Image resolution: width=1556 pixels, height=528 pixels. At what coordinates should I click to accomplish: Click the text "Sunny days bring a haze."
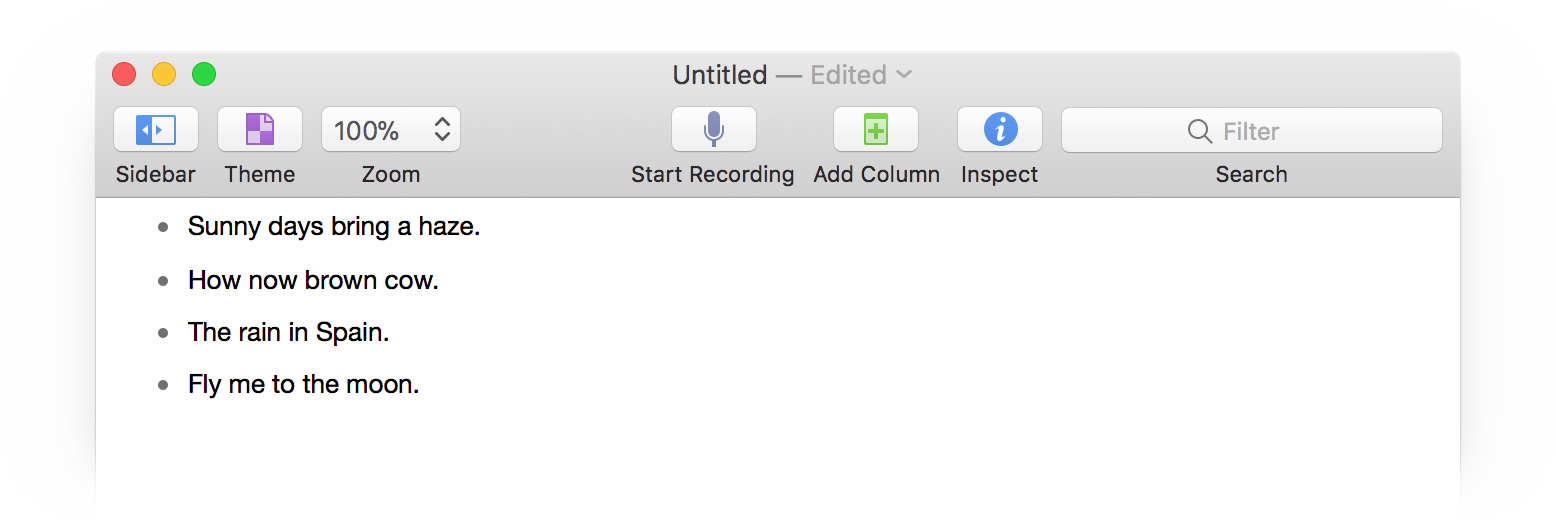[334, 227]
